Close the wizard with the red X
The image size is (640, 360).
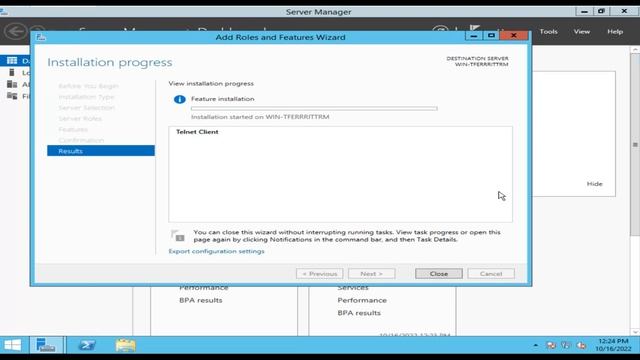[514, 36]
